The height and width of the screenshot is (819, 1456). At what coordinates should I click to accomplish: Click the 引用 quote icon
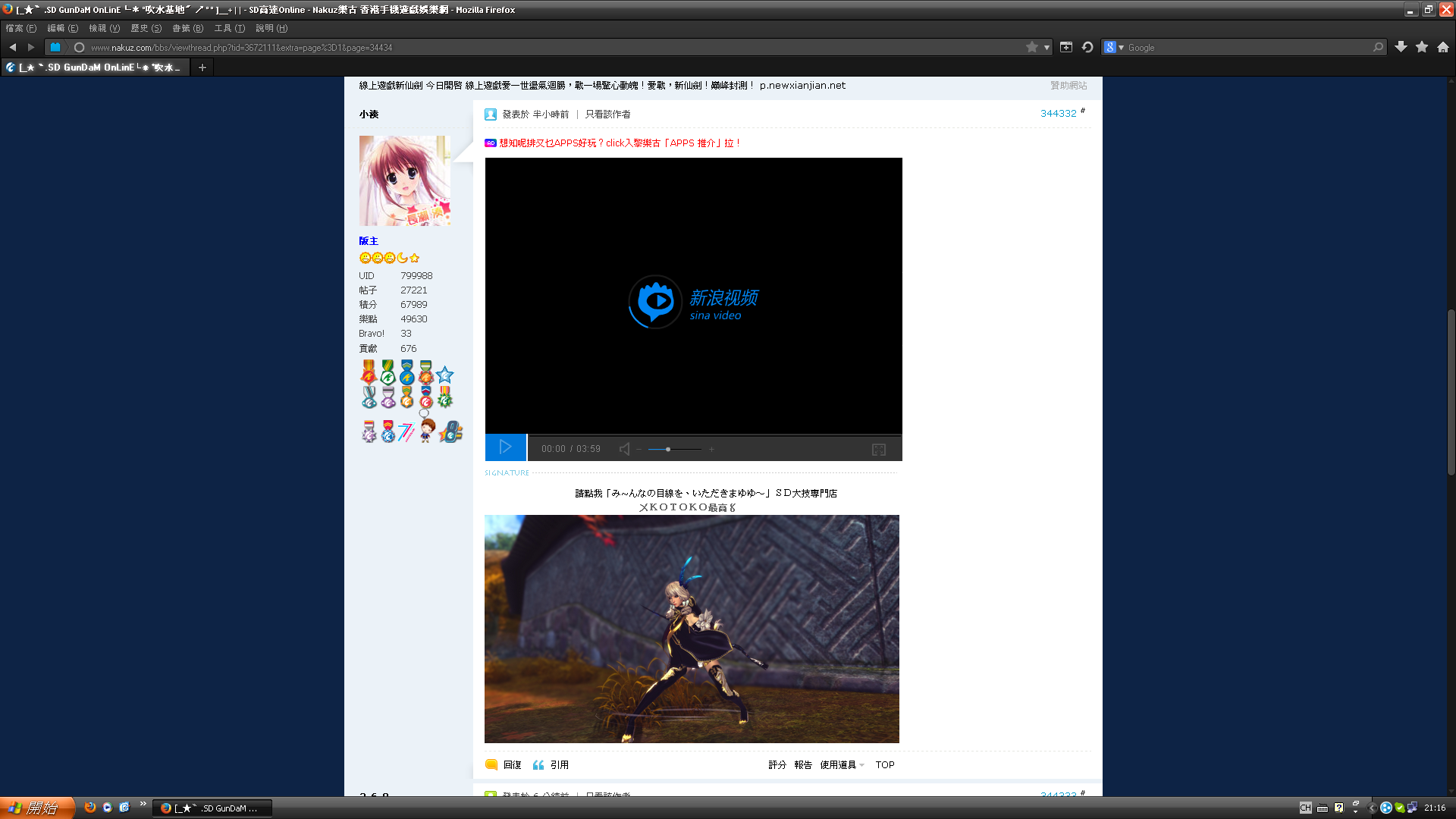538,764
